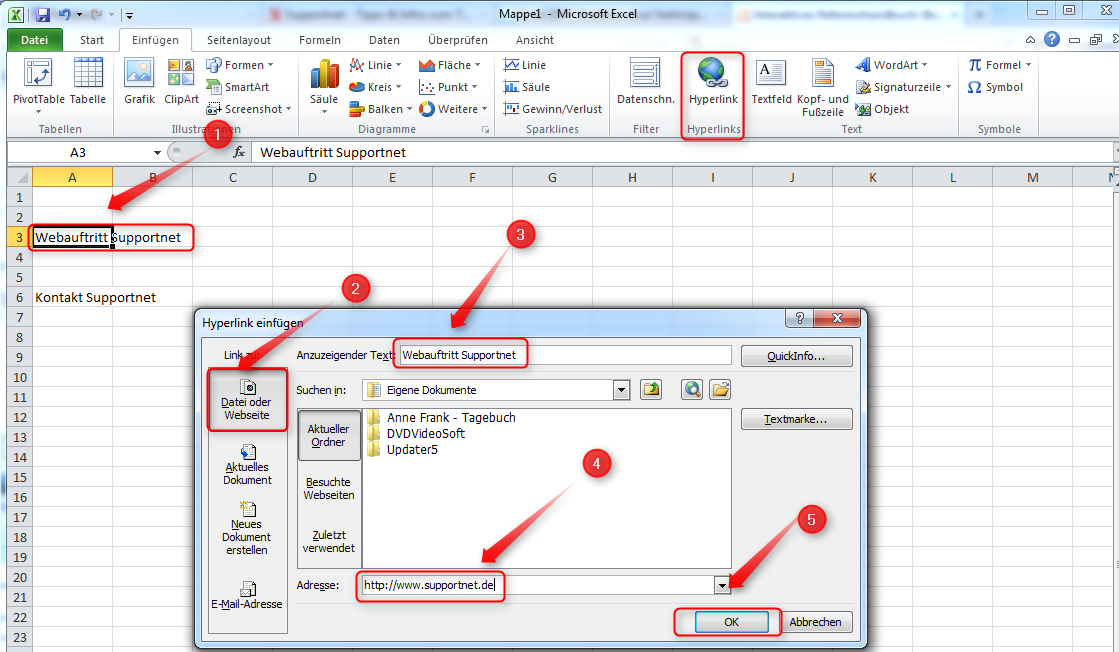Choose Aktuelles Dokument link type
The width and height of the screenshot is (1119, 652).
point(247,464)
